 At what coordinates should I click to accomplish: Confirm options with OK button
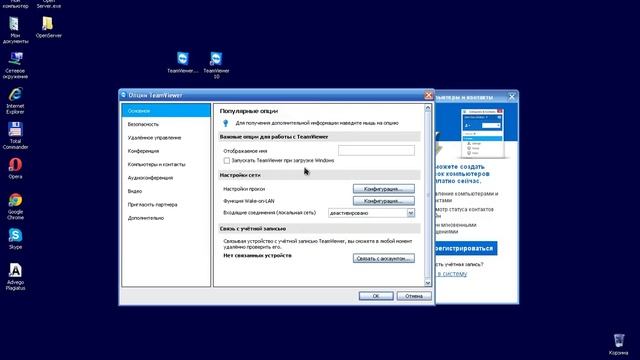click(376, 296)
